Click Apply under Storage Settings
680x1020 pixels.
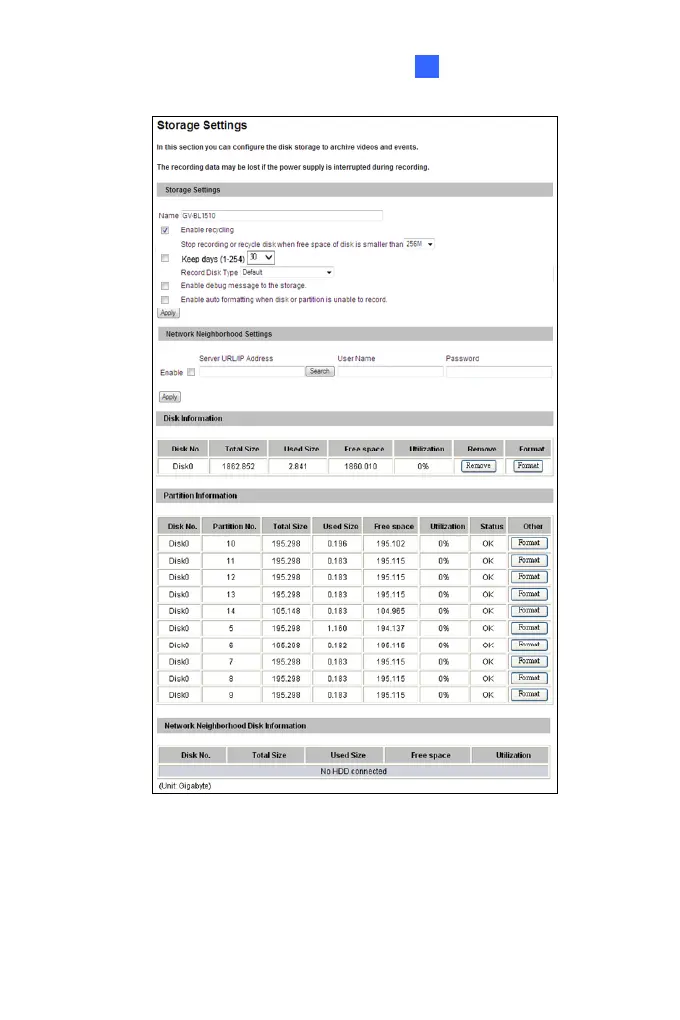tap(169, 313)
